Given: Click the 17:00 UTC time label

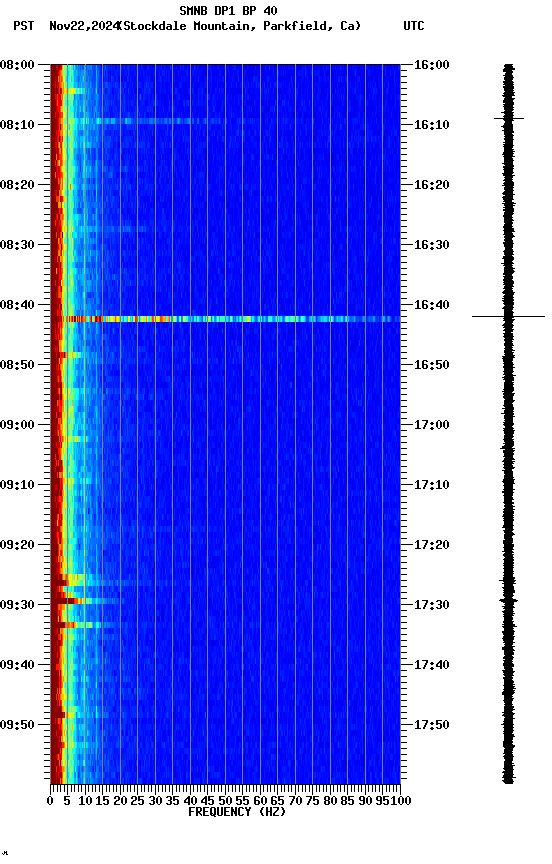Looking at the screenshot, I should [x=431, y=425].
